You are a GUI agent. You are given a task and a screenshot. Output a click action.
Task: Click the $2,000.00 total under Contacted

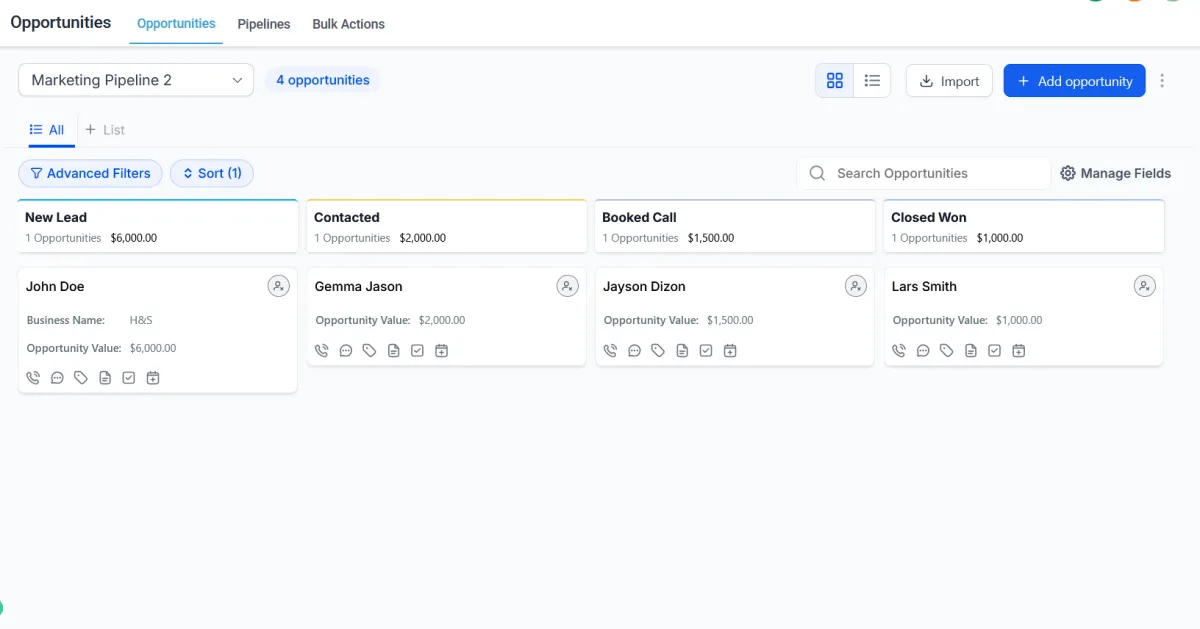click(x=423, y=238)
